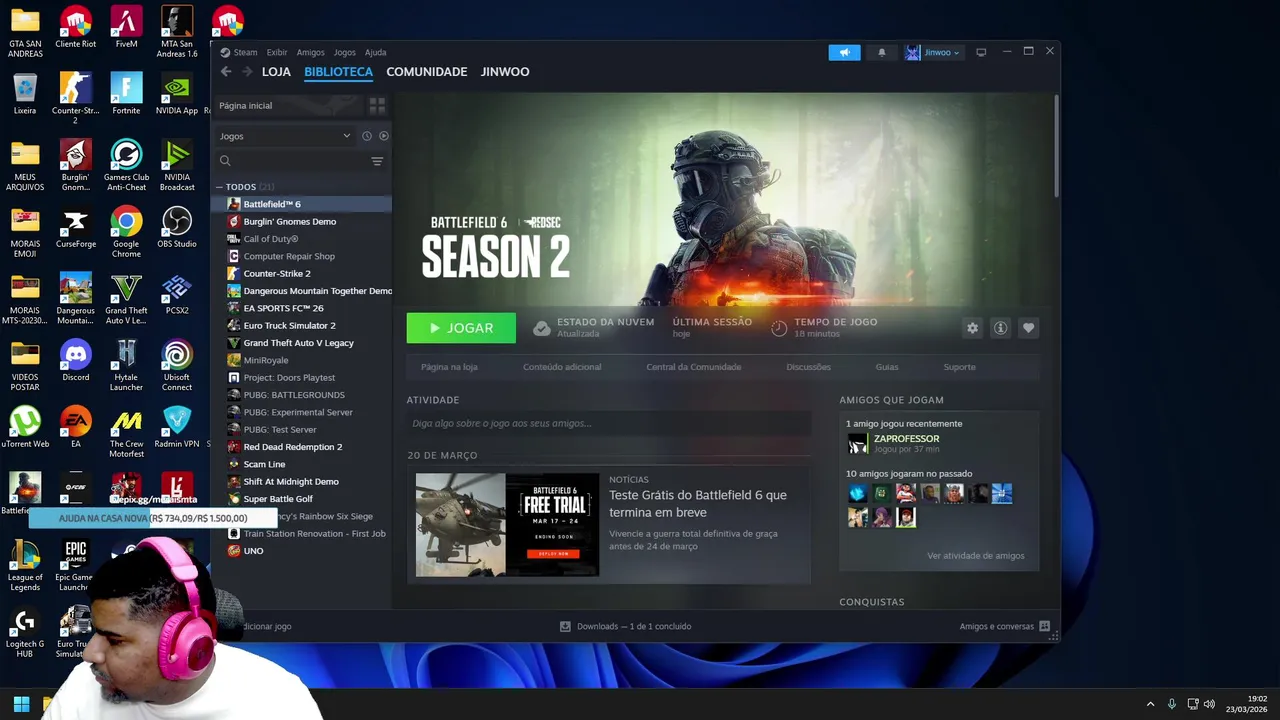Go forward with the Steam forward arrow
The width and height of the screenshot is (1280, 720).
click(x=248, y=71)
